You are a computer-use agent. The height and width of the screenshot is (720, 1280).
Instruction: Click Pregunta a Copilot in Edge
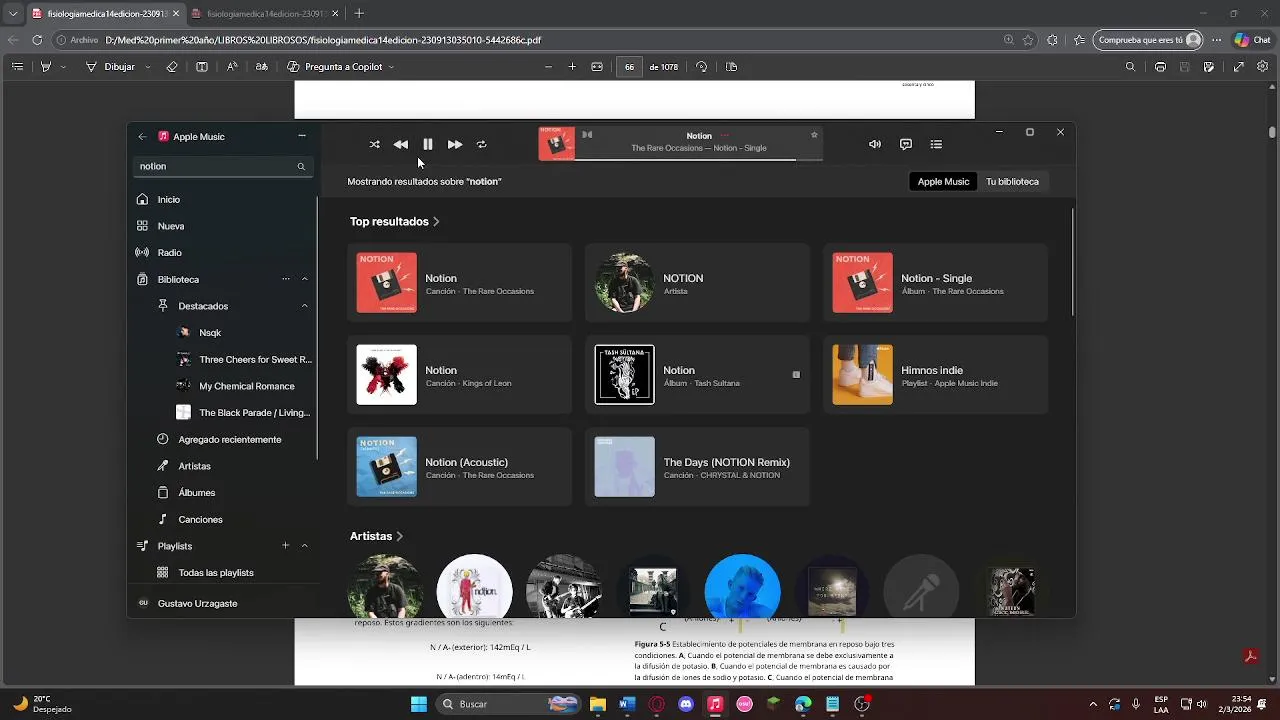(335, 67)
